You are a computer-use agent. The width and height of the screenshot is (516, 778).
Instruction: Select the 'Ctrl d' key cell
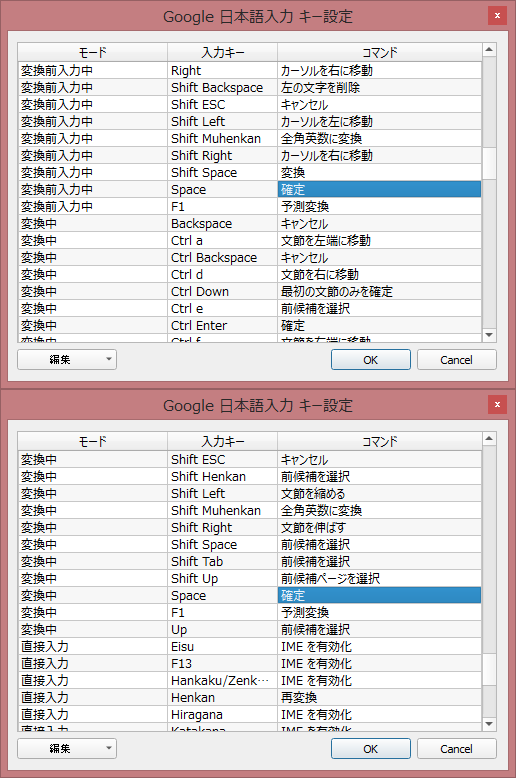pyautogui.click(x=222, y=274)
